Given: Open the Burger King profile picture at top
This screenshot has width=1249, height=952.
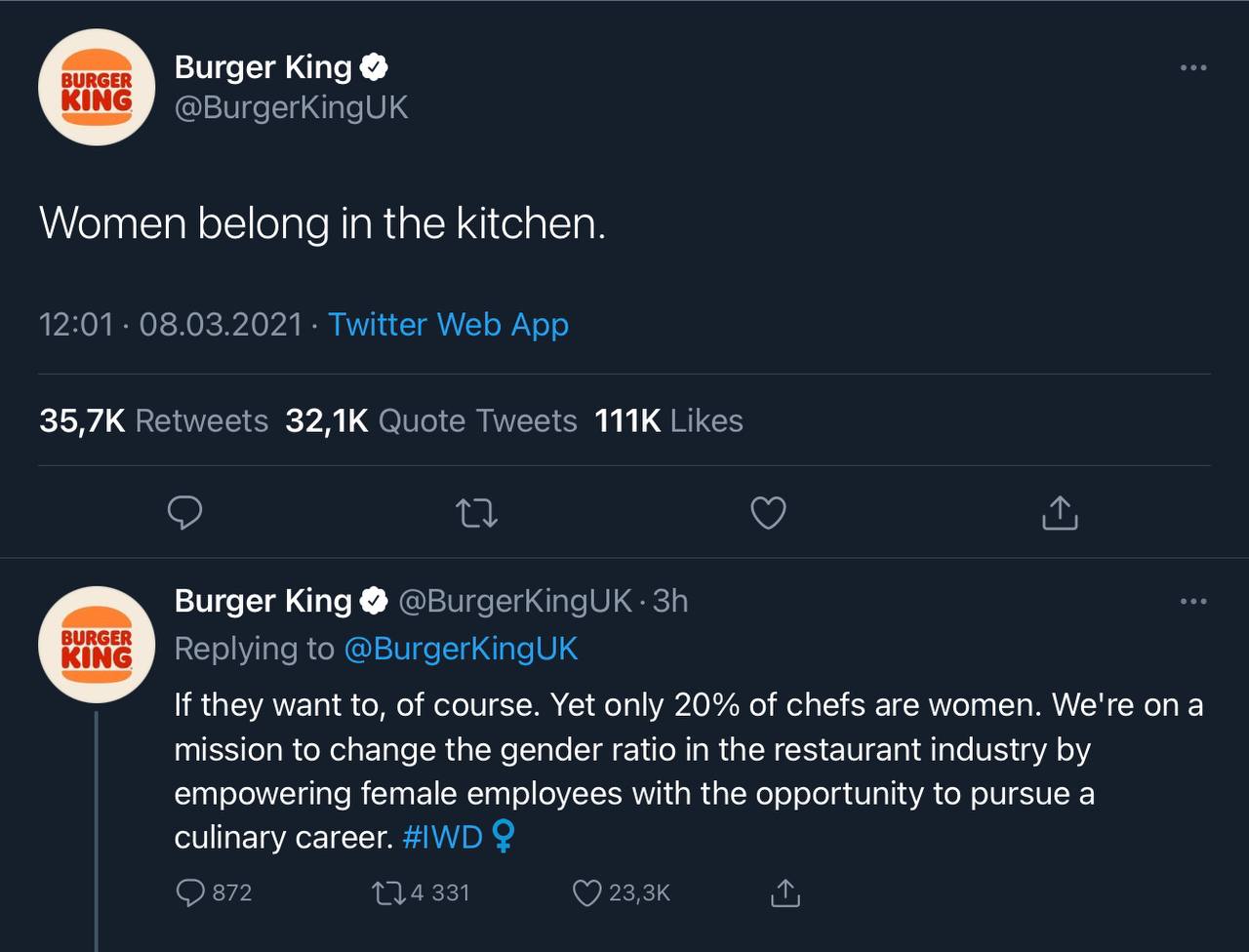Looking at the screenshot, I should pos(97,87).
